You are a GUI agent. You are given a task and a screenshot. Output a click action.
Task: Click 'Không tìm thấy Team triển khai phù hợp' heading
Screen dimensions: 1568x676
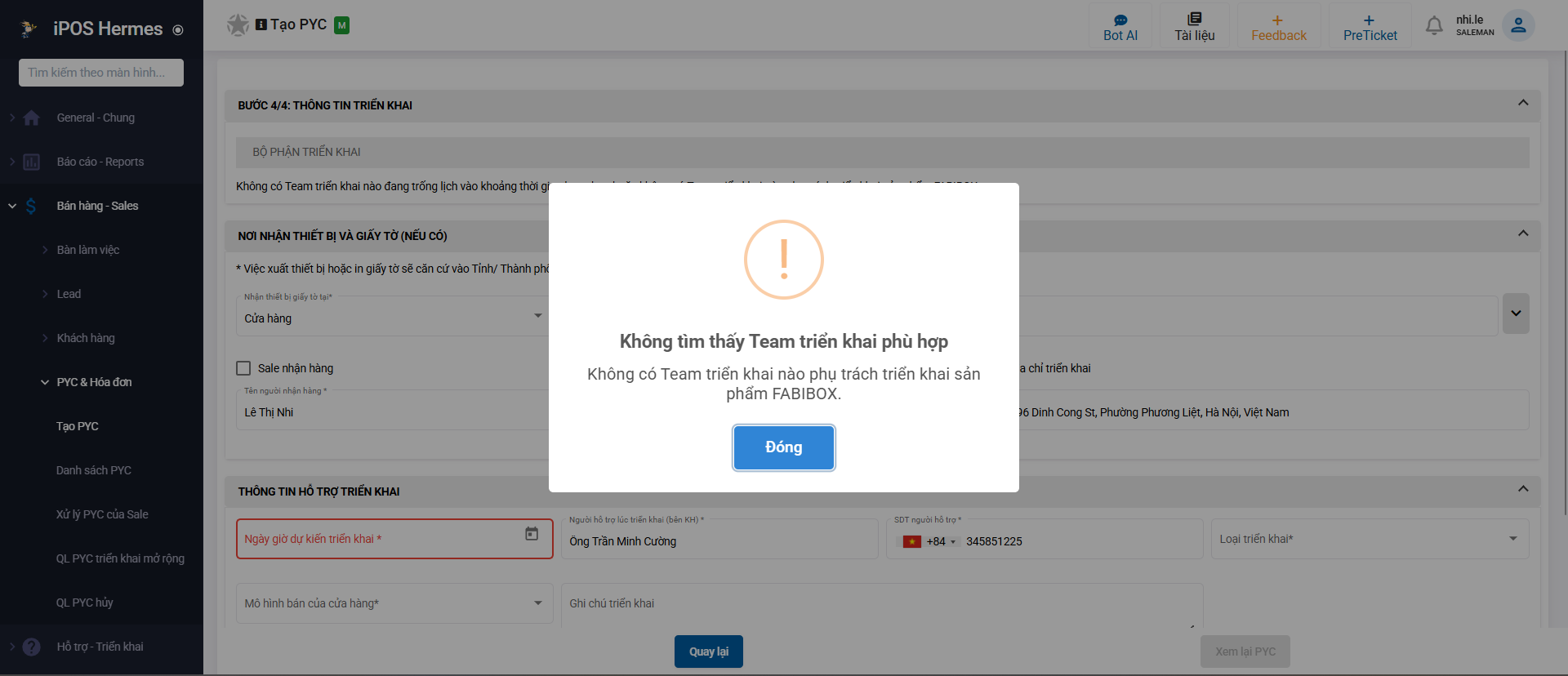tap(784, 341)
